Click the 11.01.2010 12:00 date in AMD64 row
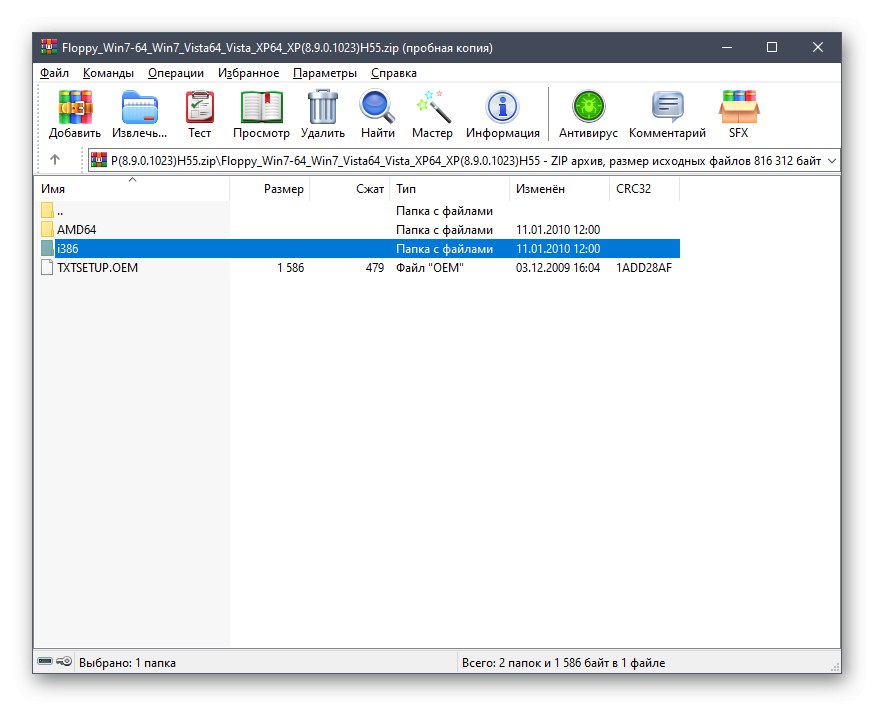Viewport: 874px width, 706px height. click(558, 230)
